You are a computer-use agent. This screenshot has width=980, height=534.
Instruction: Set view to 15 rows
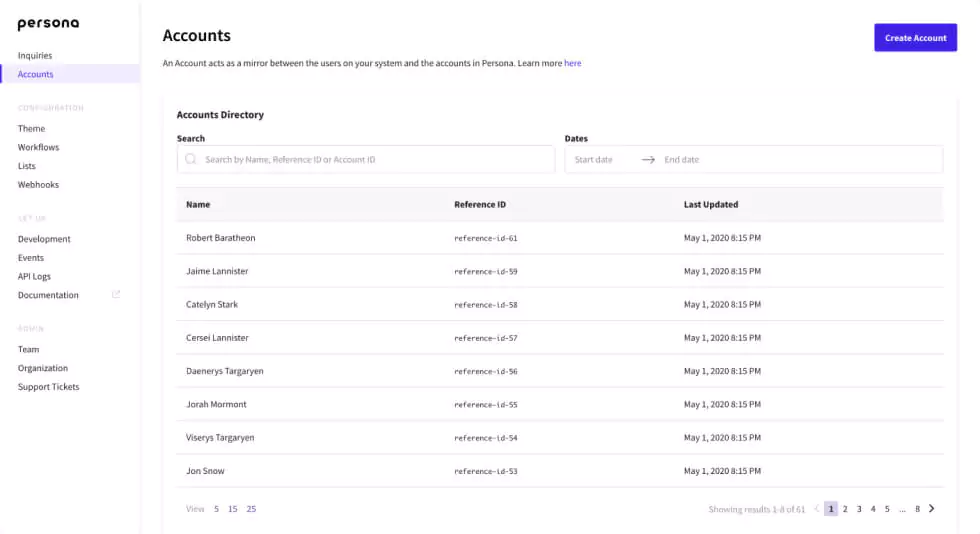pos(232,509)
